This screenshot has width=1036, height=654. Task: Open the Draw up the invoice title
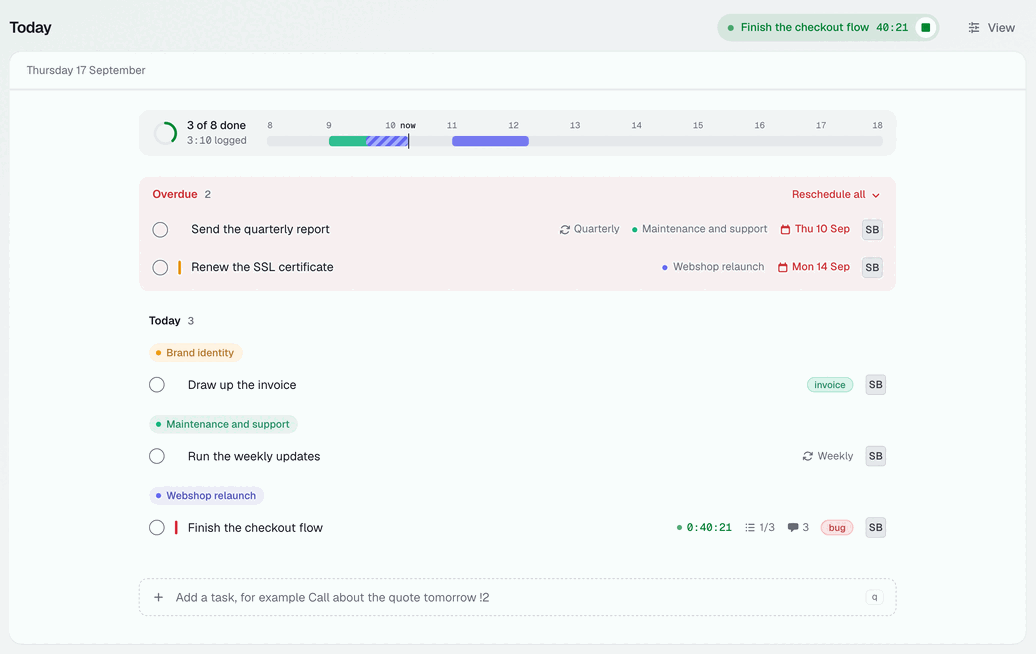[x=242, y=384]
